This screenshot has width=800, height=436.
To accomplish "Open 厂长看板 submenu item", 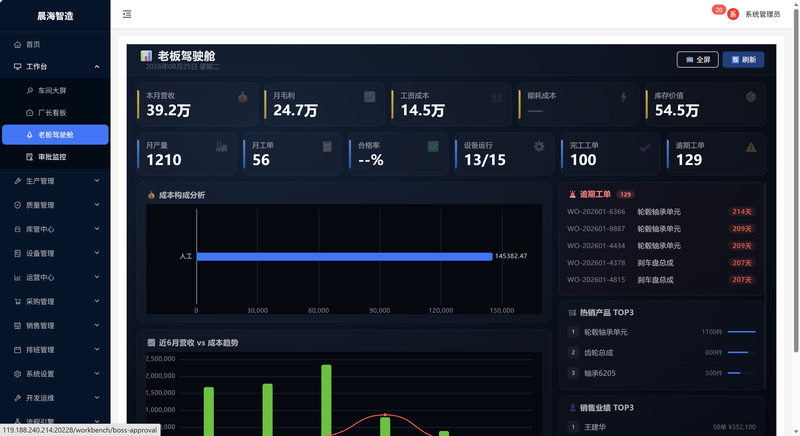I will click(55, 113).
